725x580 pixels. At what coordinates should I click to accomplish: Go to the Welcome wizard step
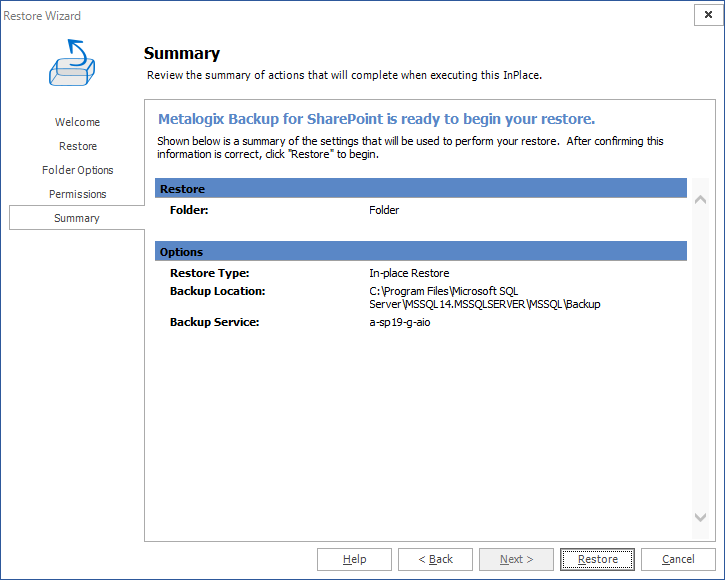point(77,122)
